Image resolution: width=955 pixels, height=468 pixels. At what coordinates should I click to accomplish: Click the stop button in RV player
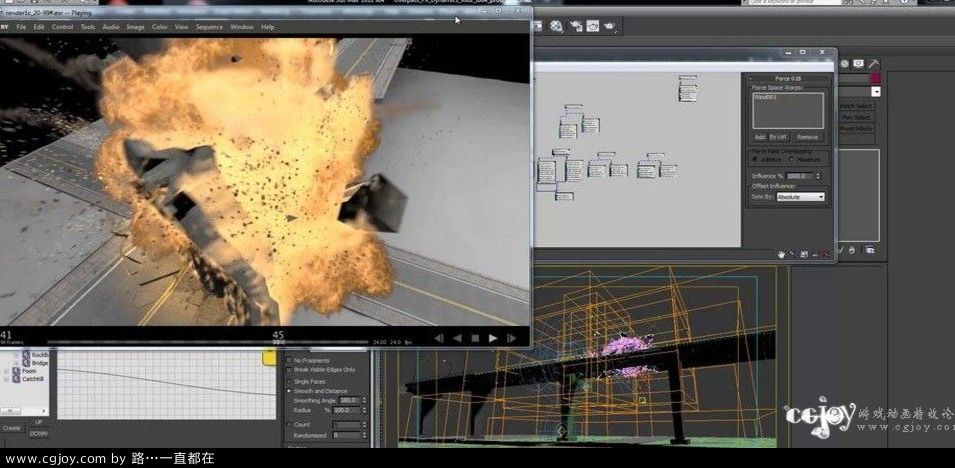coord(475,338)
